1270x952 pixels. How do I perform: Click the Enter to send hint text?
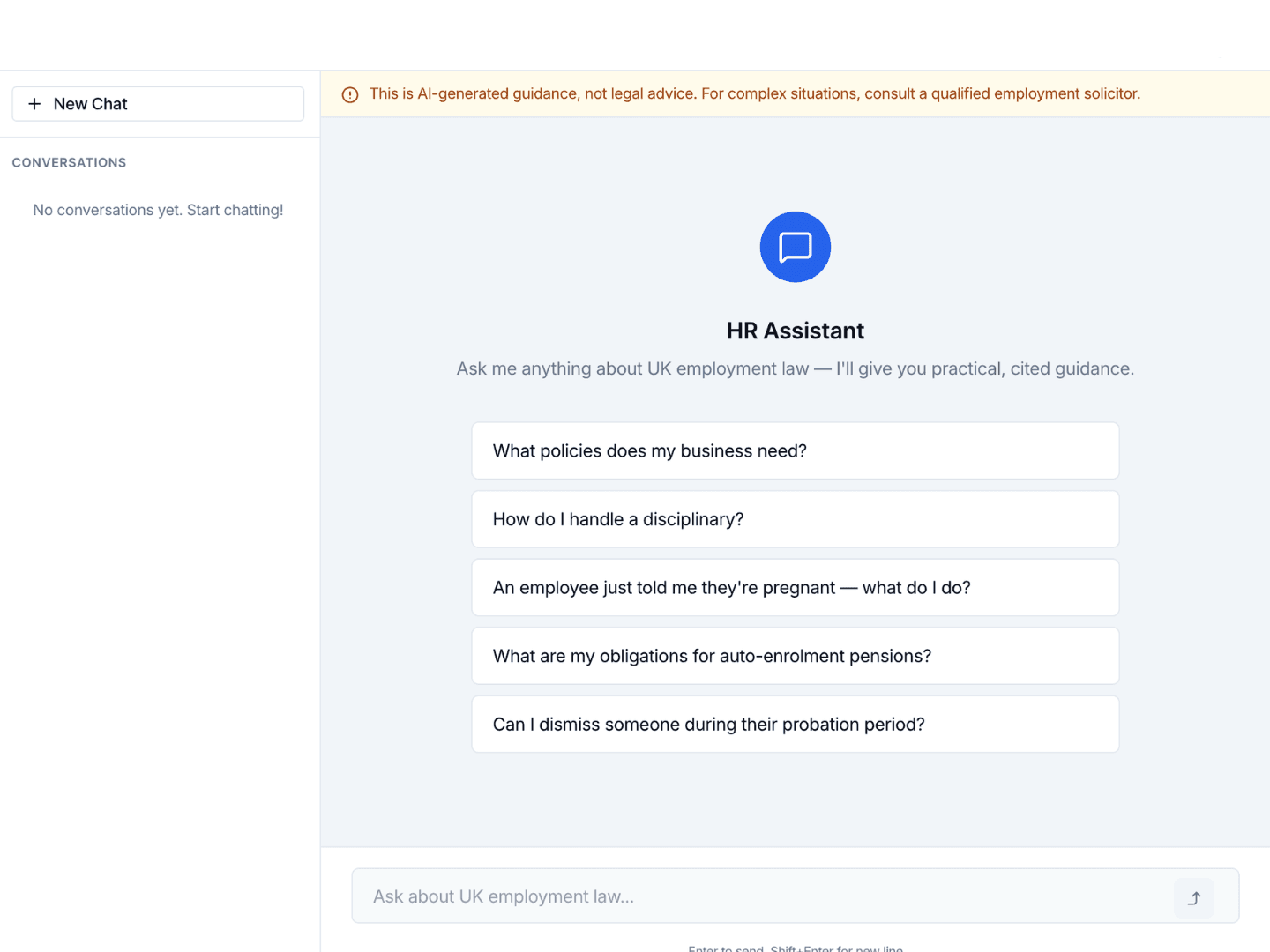coord(795,948)
